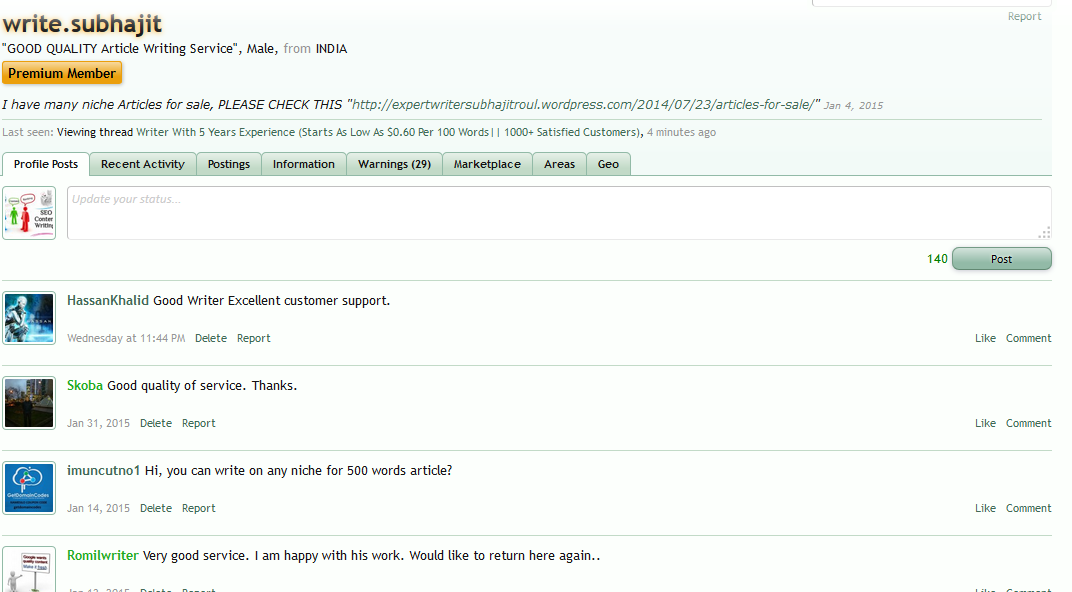
Task: Click the Jan 4, 2015 status date
Action: point(853,105)
